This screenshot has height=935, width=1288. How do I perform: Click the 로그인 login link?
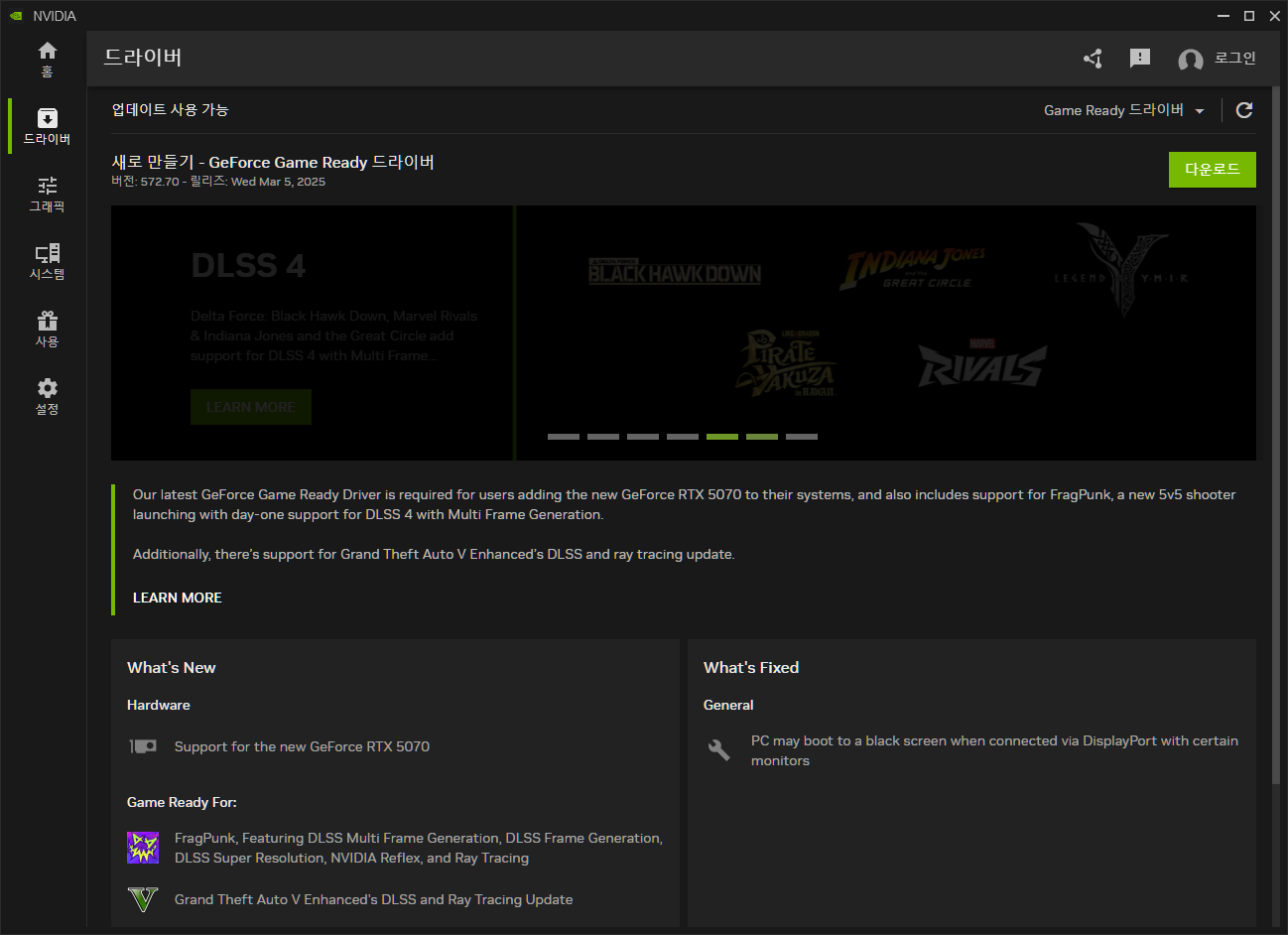pyautogui.click(x=1235, y=59)
